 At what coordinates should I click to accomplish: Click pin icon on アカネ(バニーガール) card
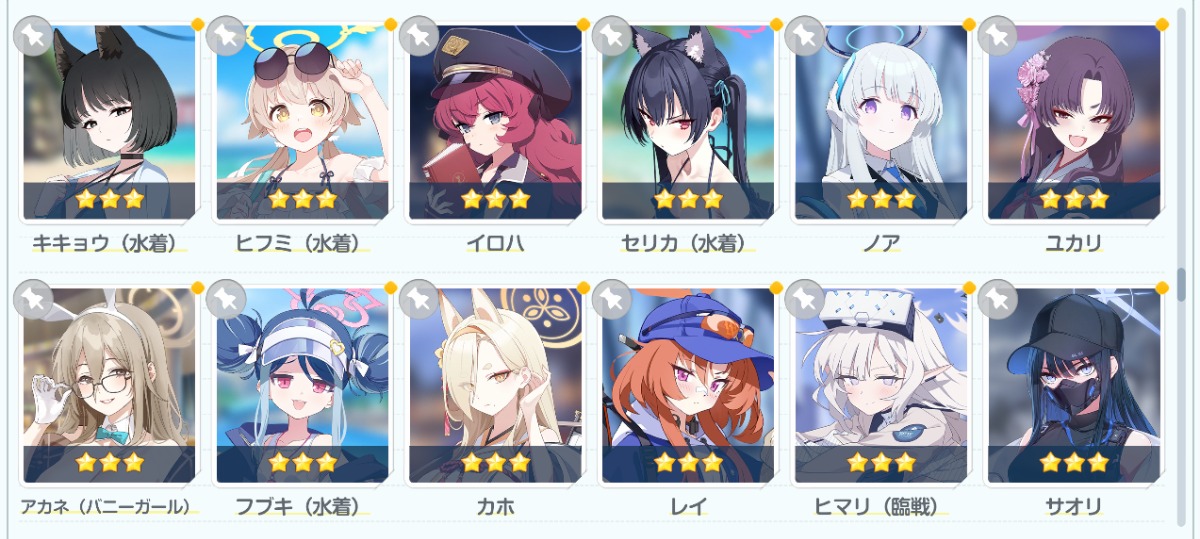[33, 299]
